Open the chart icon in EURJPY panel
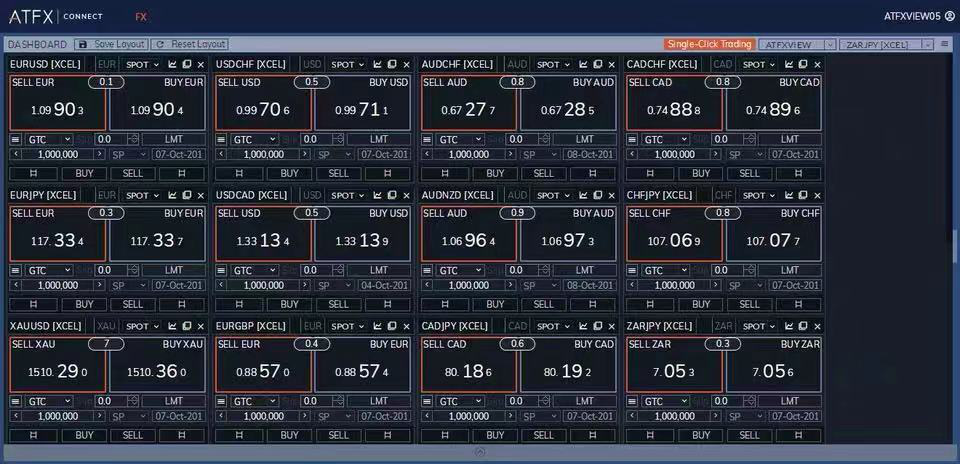The height and width of the screenshot is (464, 960). [172, 195]
